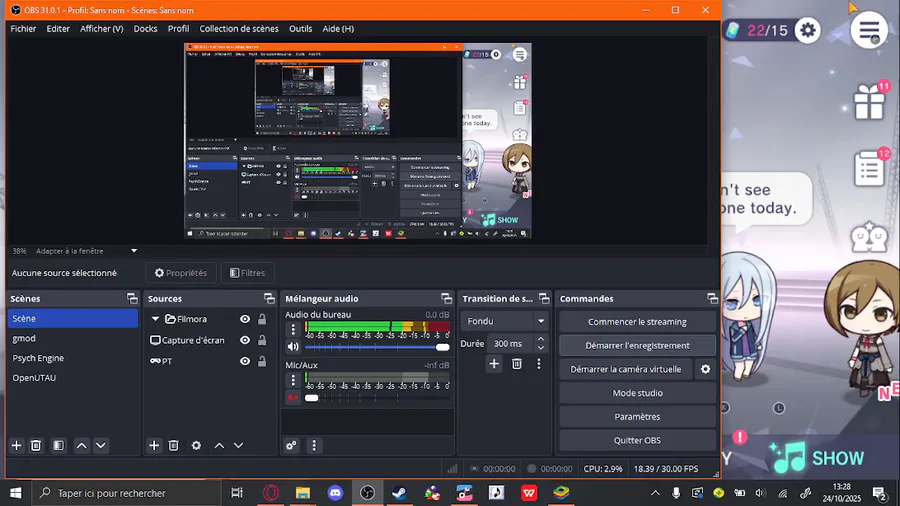Undock the Scènes panel
The width and height of the screenshot is (900, 506).
coord(132,298)
